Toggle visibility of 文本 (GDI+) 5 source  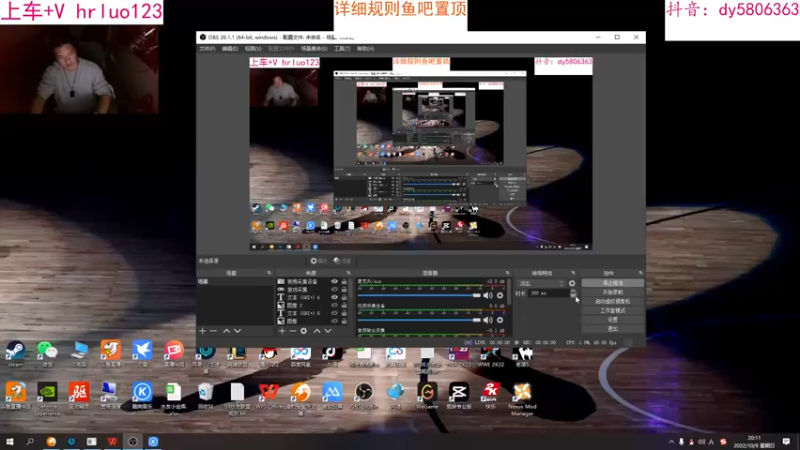[334, 313]
